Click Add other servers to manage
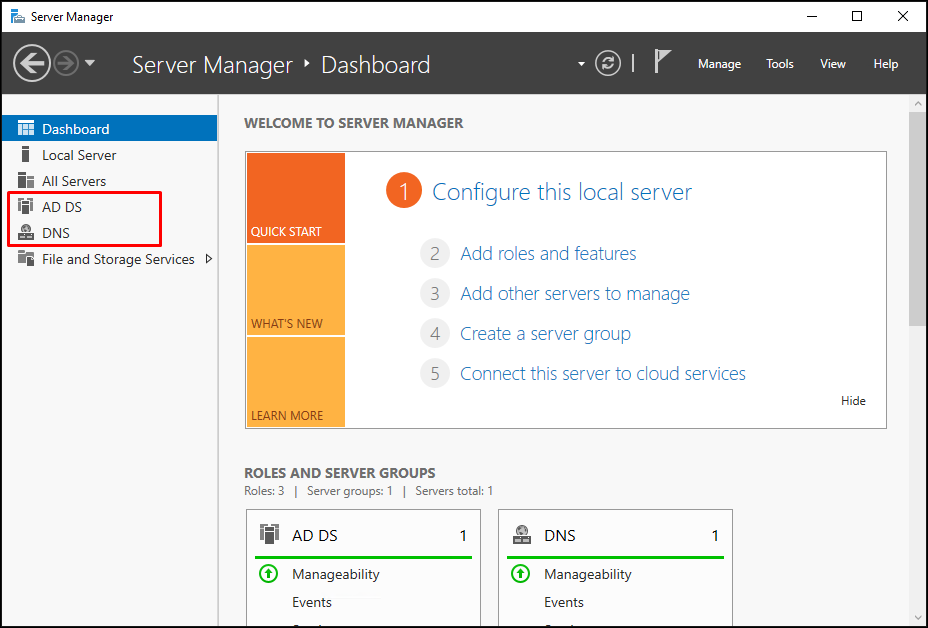This screenshot has width=928, height=628. click(575, 294)
